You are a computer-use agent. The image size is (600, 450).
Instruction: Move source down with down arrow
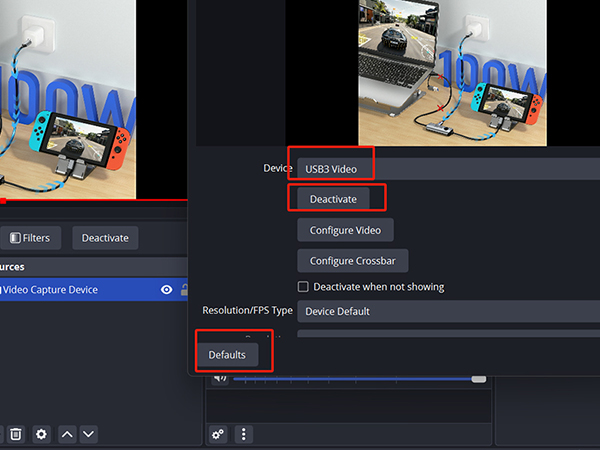tap(89, 434)
